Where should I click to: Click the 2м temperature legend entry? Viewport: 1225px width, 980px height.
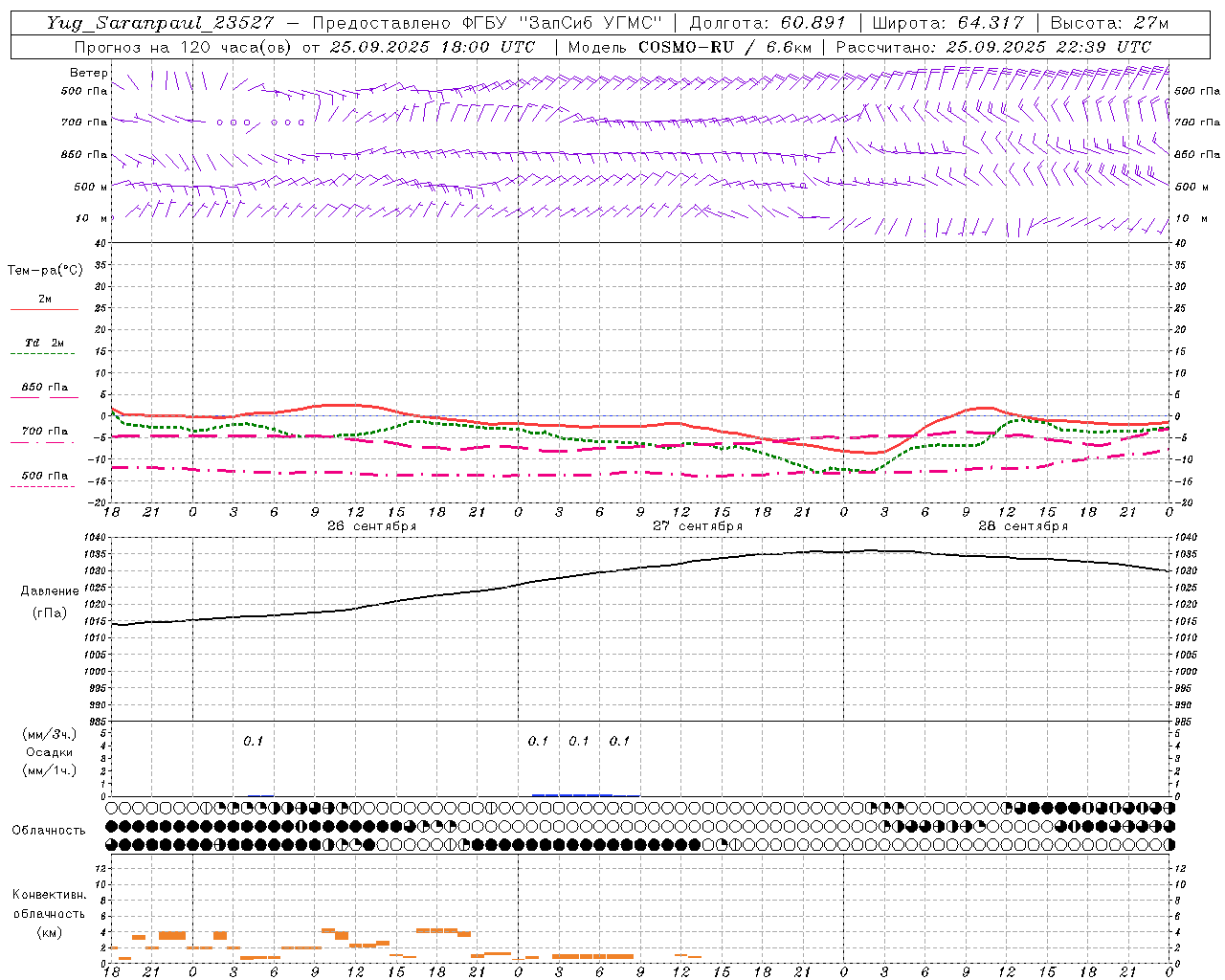click(x=45, y=299)
